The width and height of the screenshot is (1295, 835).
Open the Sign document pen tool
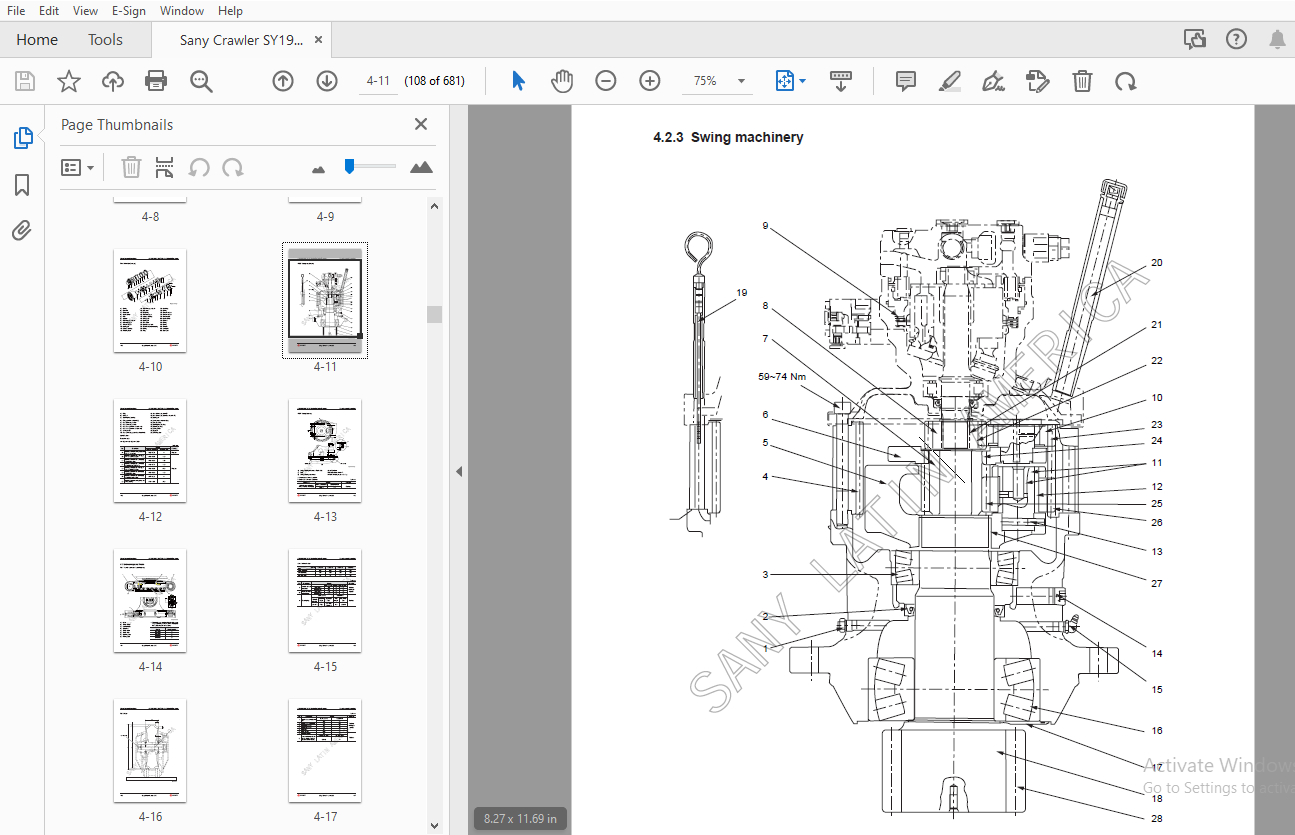994,81
